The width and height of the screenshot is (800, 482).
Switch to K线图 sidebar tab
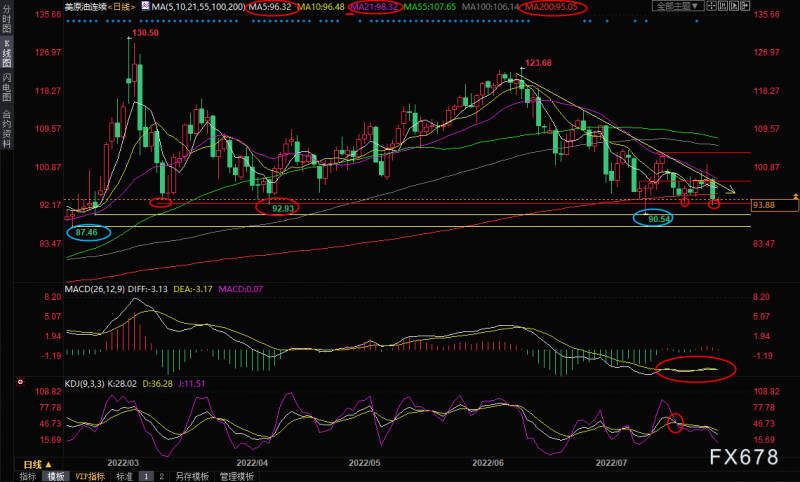[7, 54]
